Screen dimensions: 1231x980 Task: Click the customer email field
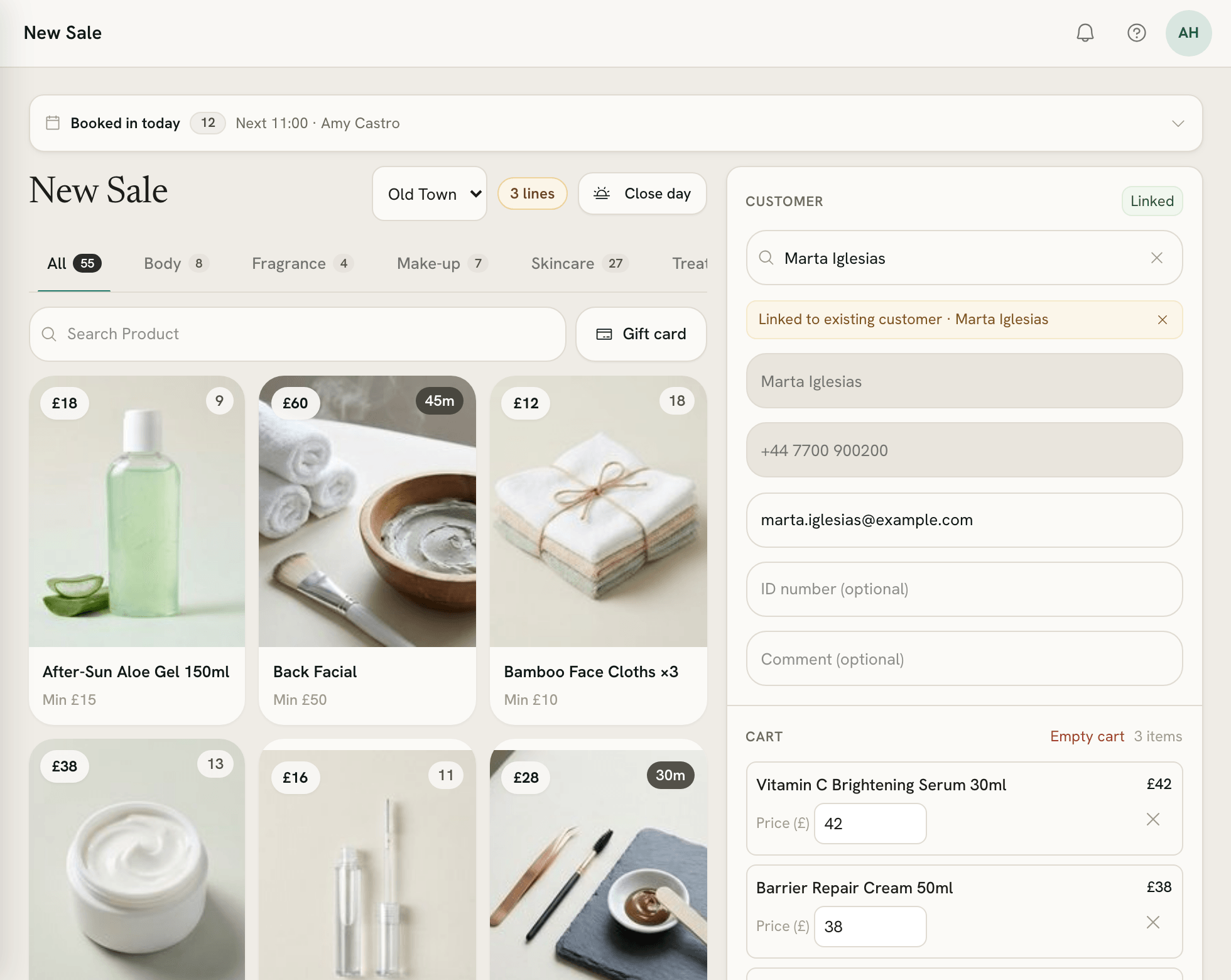point(965,520)
